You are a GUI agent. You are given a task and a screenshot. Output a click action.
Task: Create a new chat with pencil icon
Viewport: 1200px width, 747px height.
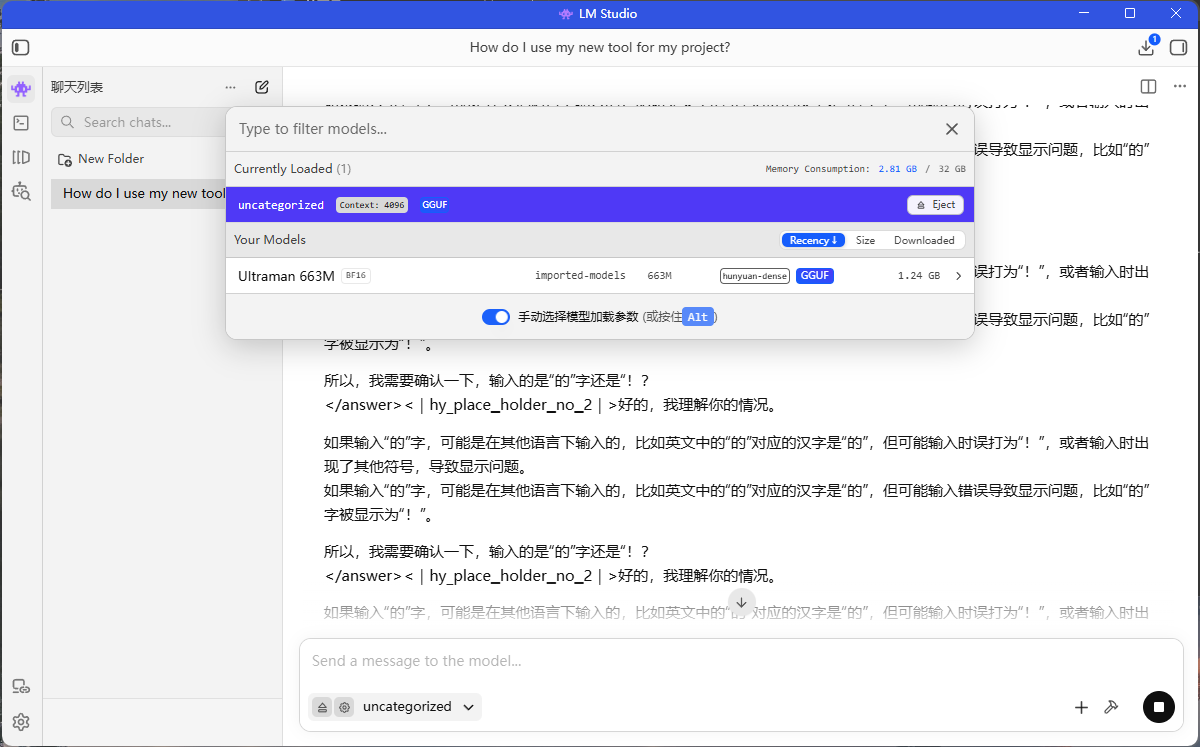(x=262, y=87)
